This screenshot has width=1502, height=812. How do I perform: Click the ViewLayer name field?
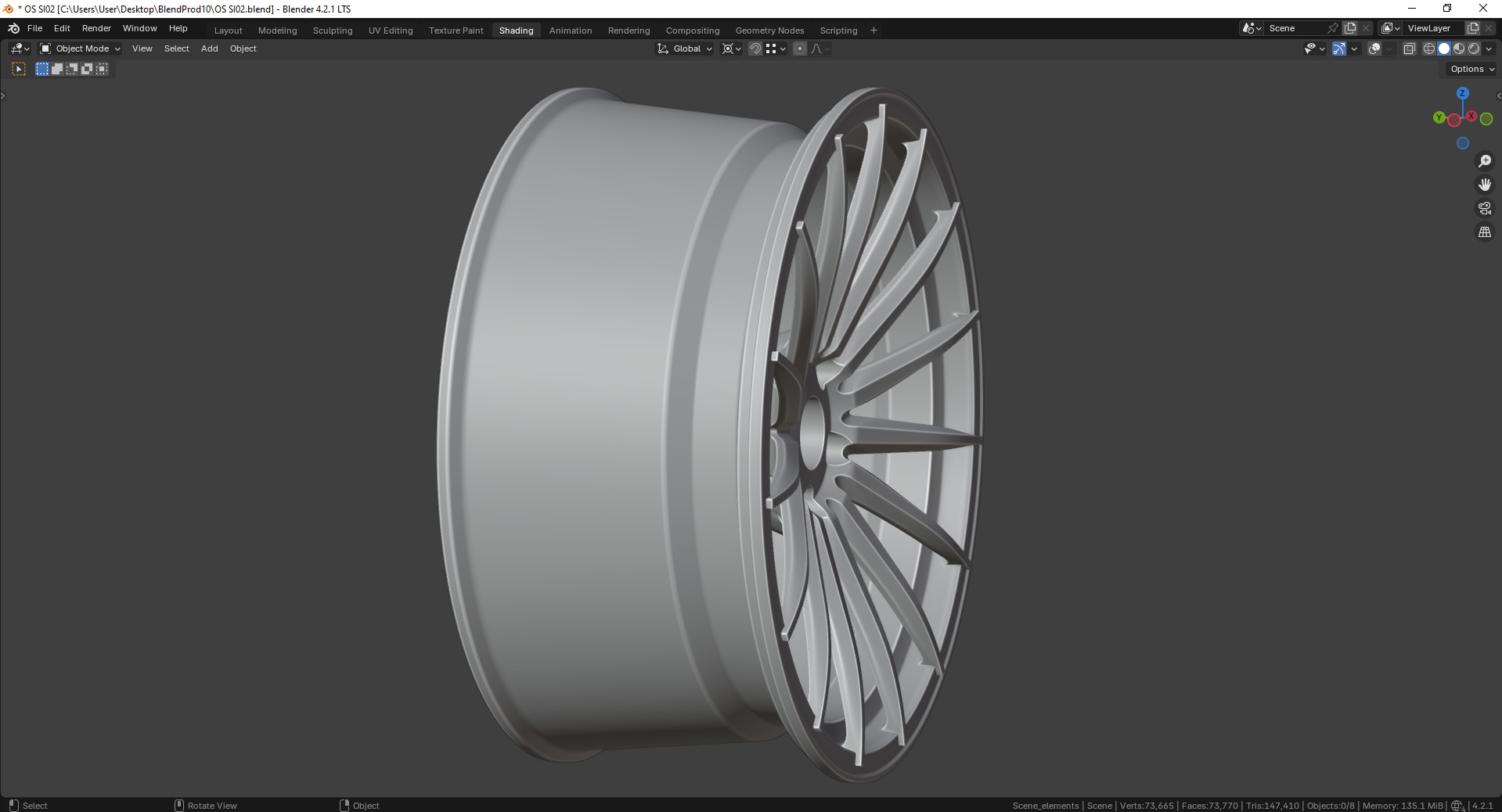coord(1433,28)
